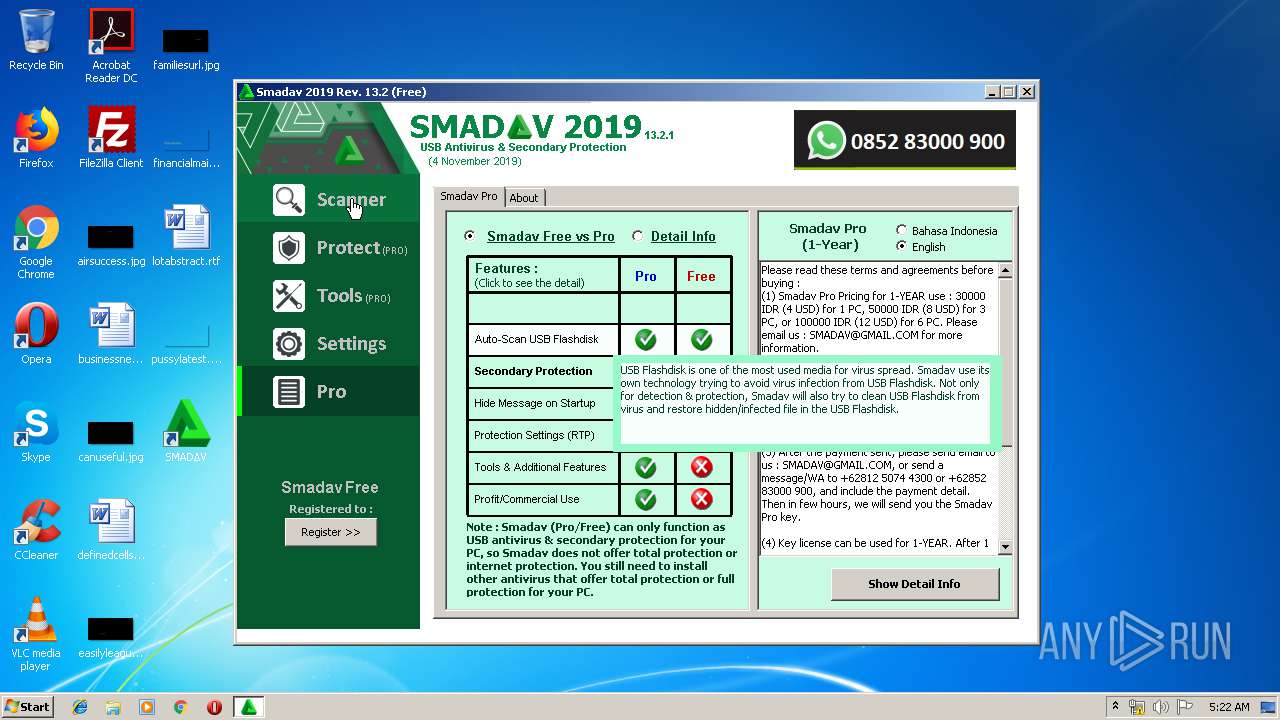The image size is (1280, 720).
Task: Click Internet Explorer taskbar icon
Action: (80, 707)
